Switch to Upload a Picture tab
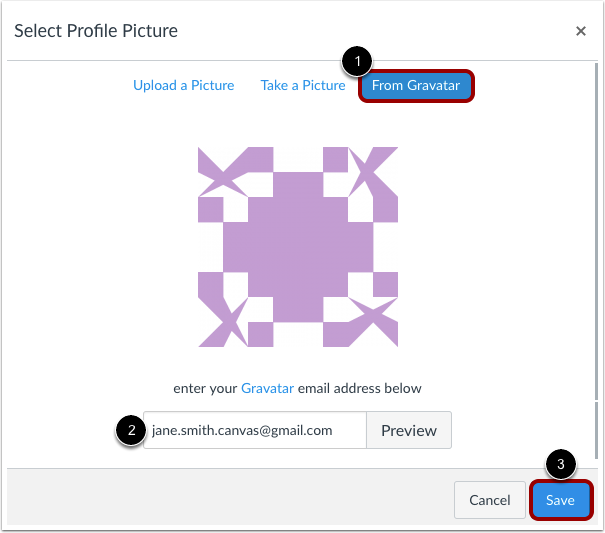The width and height of the screenshot is (605, 533). (184, 85)
